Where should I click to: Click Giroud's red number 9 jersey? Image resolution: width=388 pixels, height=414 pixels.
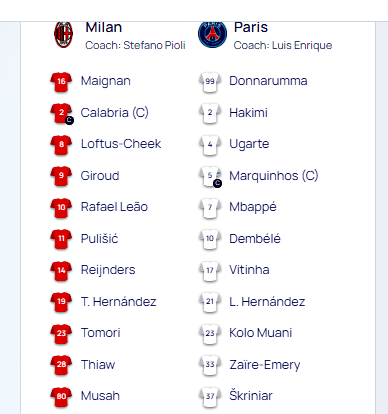coord(61,176)
